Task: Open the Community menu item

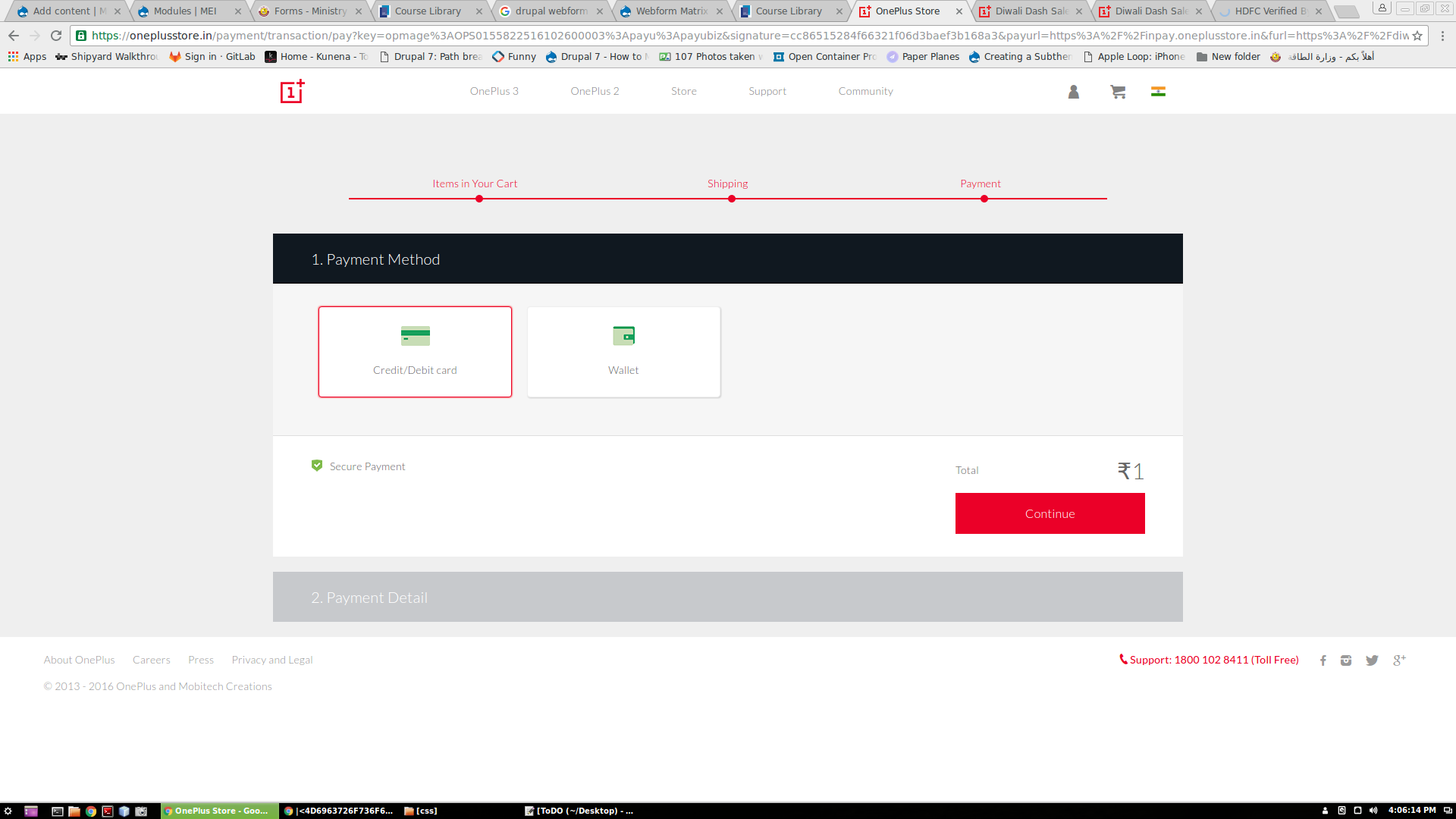Action: tap(865, 91)
